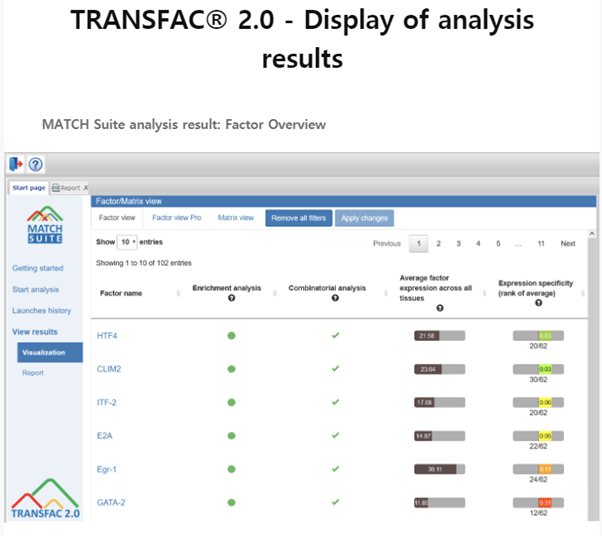The height and width of the screenshot is (536, 602).
Task: Click combinatorial checkmark for GATA-2
Action: (x=336, y=502)
